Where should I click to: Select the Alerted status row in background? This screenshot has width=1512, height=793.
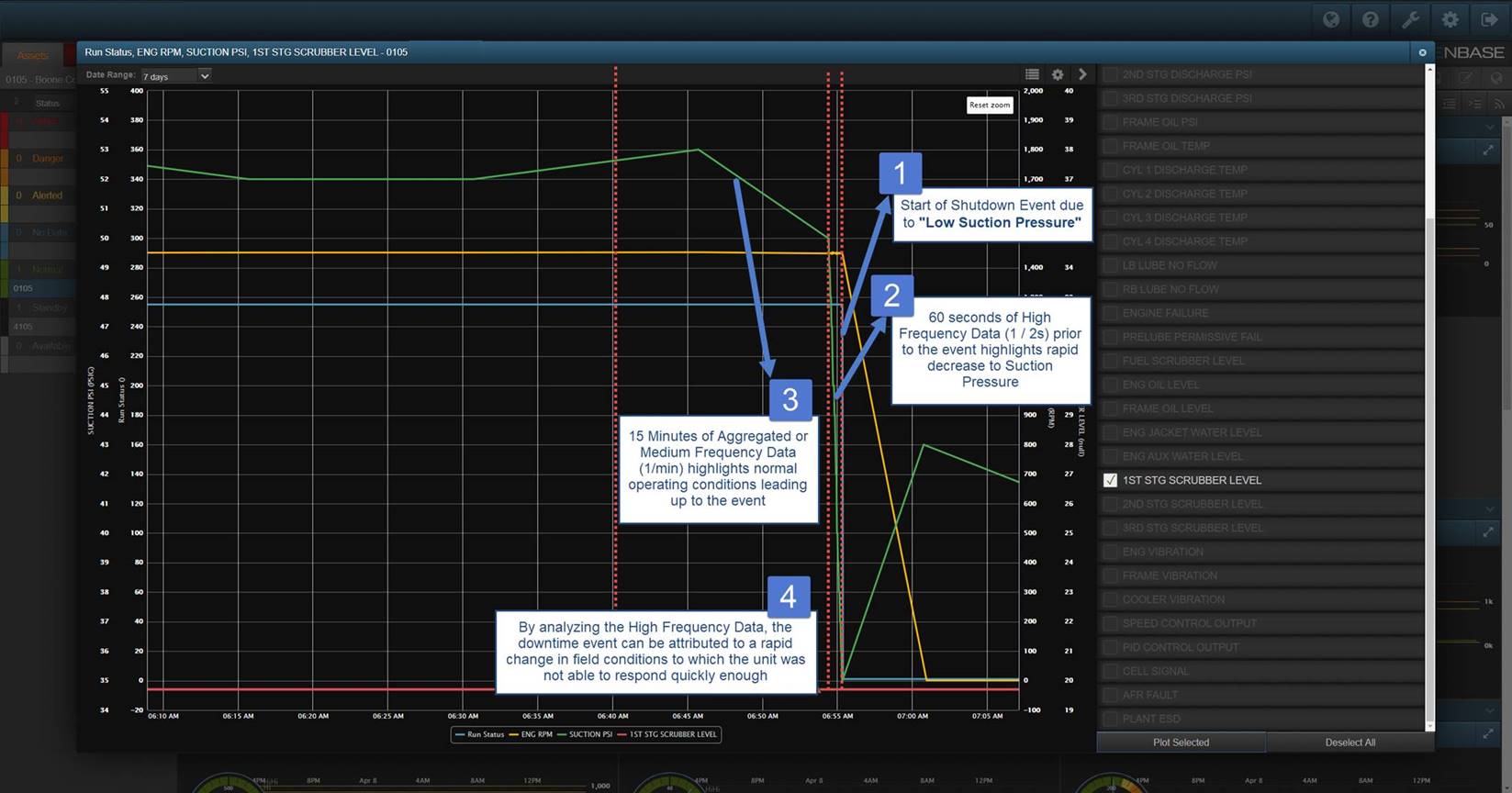click(38, 195)
